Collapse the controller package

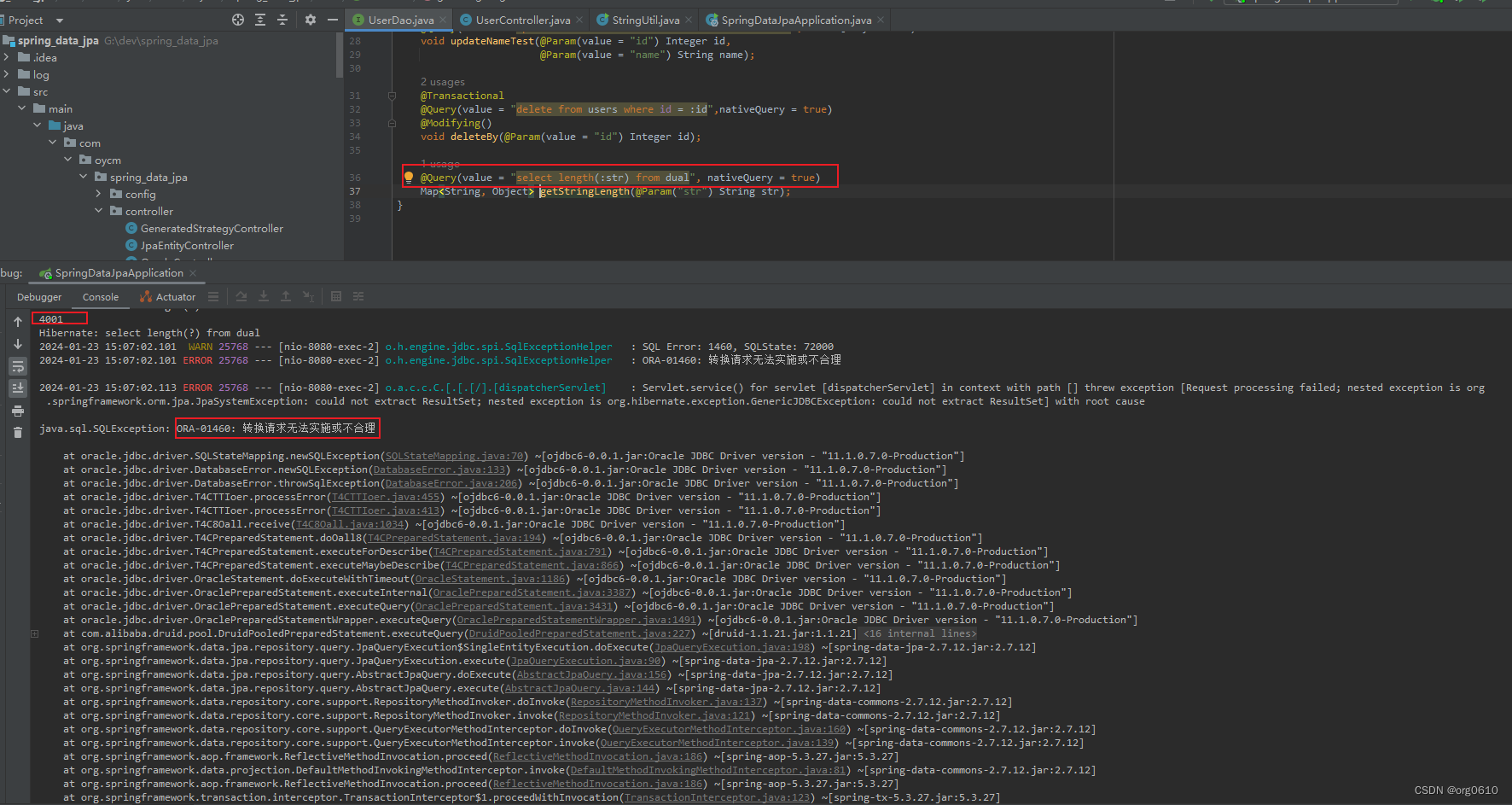click(99, 211)
